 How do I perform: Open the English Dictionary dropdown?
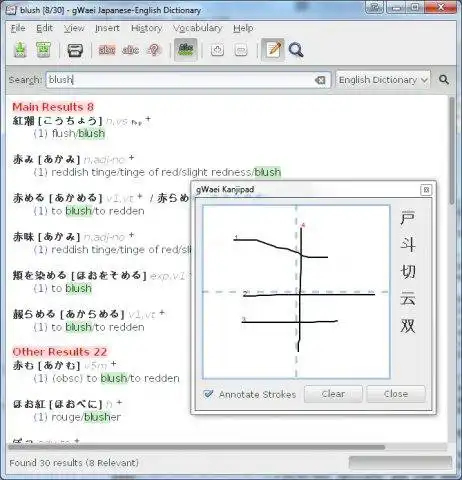pos(383,80)
